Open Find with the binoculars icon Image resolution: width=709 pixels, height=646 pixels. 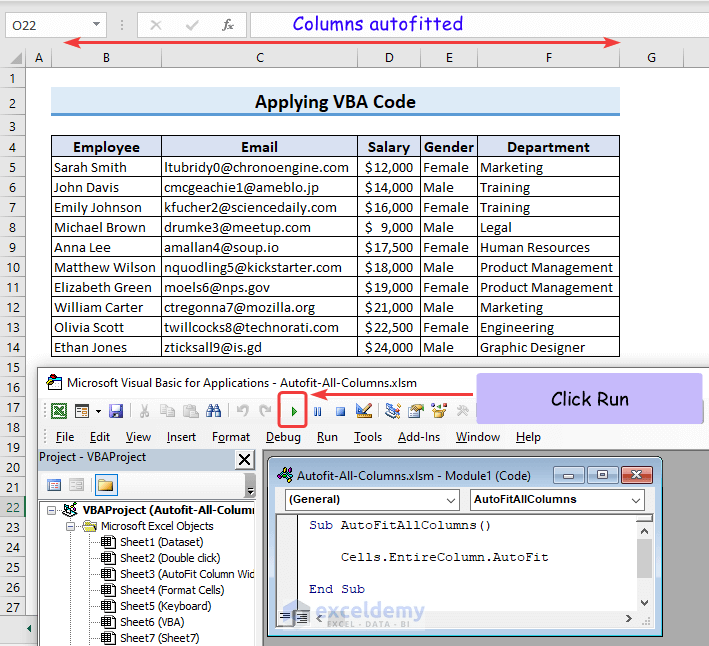tap(213, 411)
